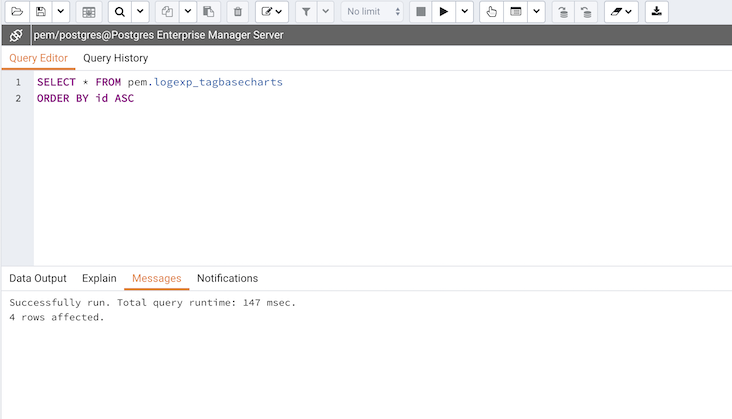Click the pem/postgres connection title
This screenshot has height=419, width=732.
pyautogui.click(x=158, y=35)
